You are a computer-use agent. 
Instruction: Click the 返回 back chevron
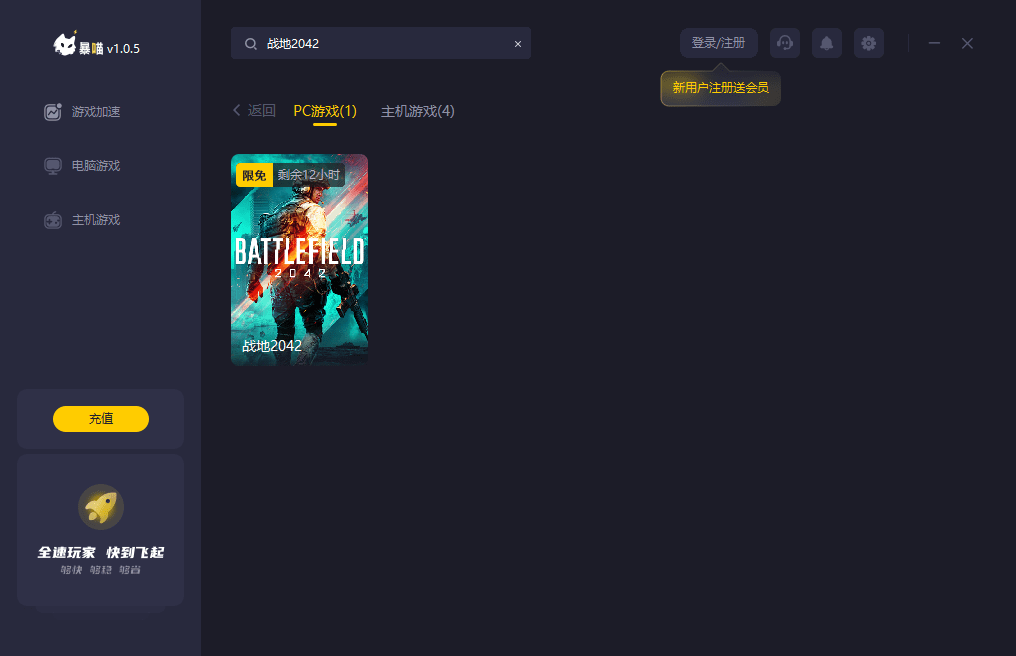click(x=237, y=110)
